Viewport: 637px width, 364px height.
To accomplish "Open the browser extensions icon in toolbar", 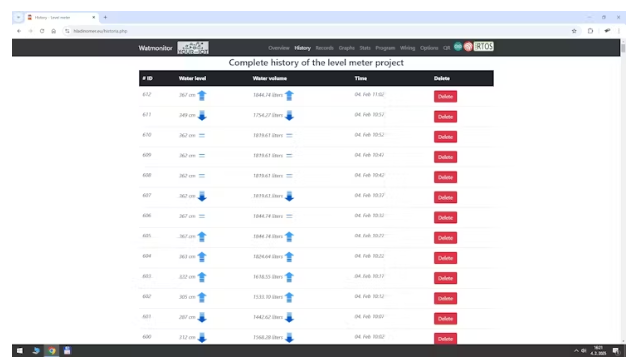I will (590, 31).
